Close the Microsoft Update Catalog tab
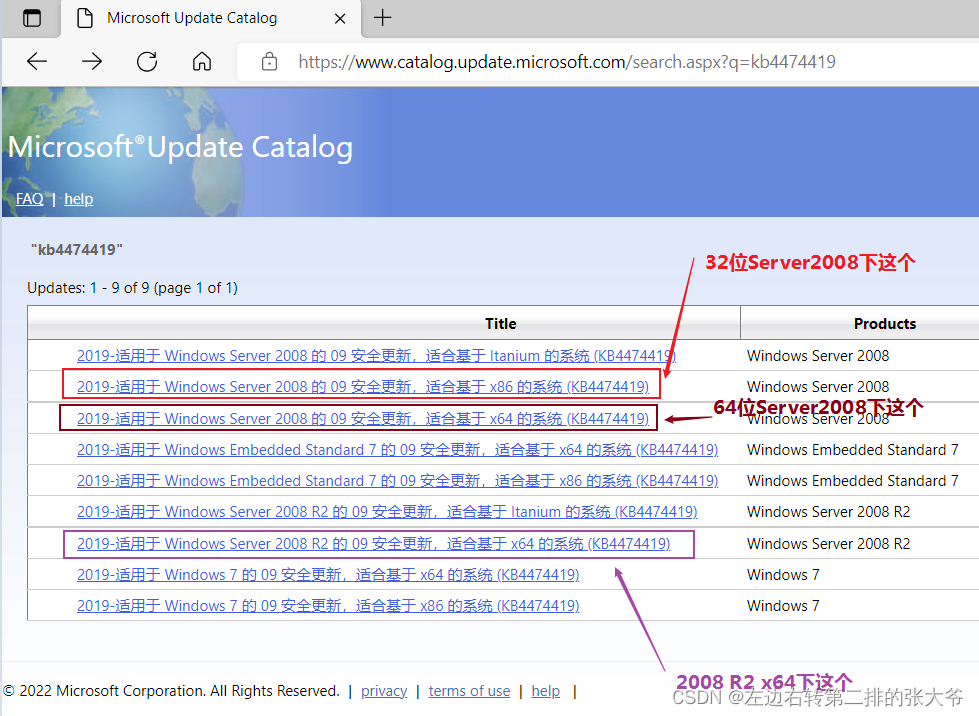Screen dimensions: 979x716 pos(339,18)
